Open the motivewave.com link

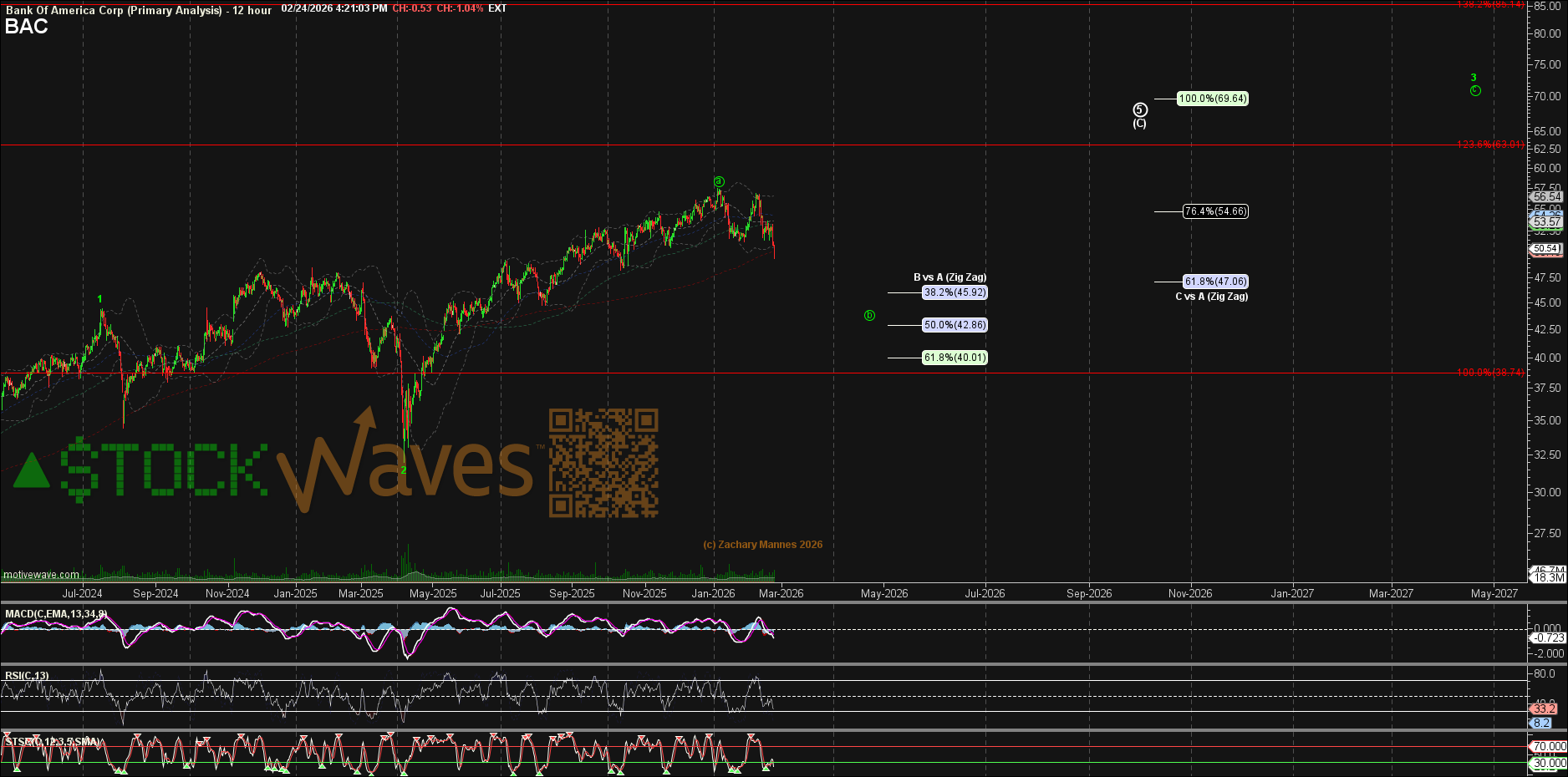41,575
